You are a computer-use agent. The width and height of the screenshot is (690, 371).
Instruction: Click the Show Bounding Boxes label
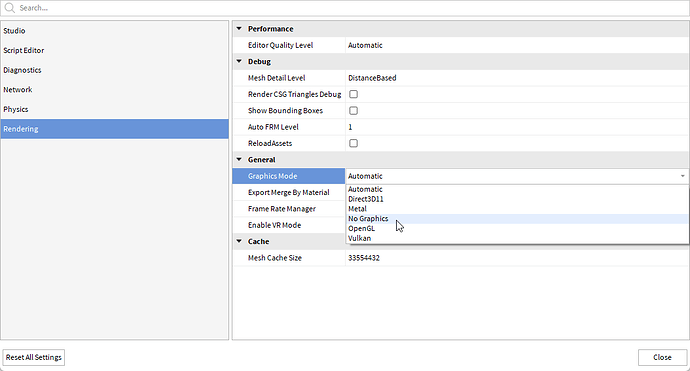click(x=285, y=110)
